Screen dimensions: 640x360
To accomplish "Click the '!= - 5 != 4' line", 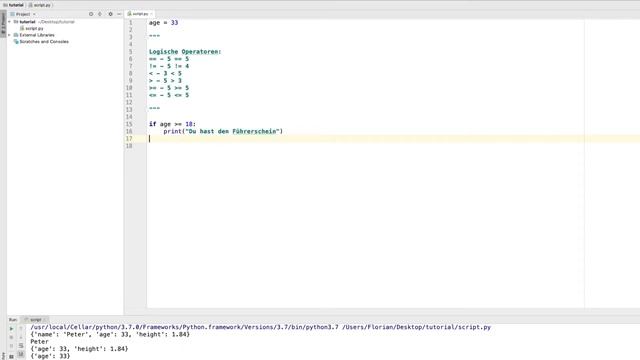I will point(169,66).
